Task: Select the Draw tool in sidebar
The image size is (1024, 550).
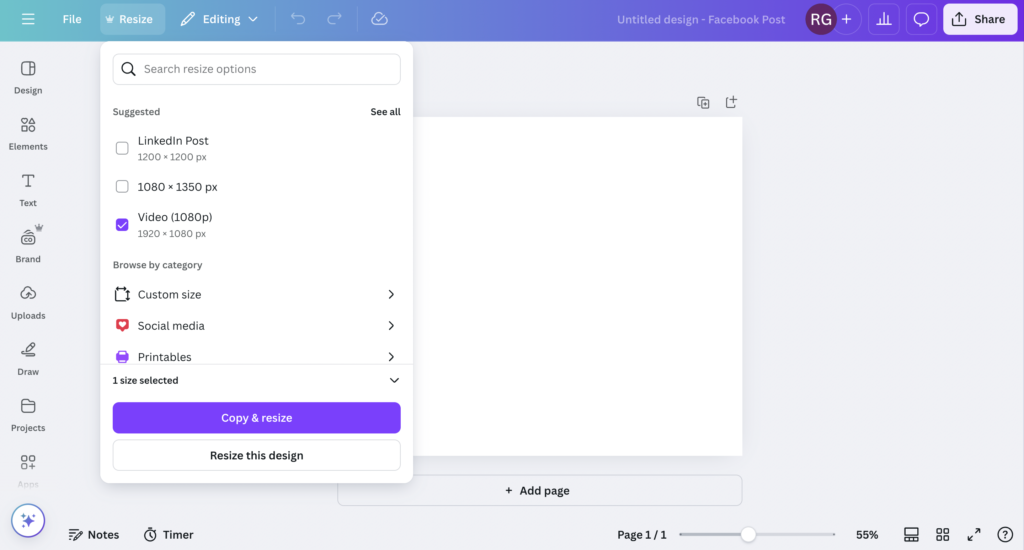Action: 27,359
